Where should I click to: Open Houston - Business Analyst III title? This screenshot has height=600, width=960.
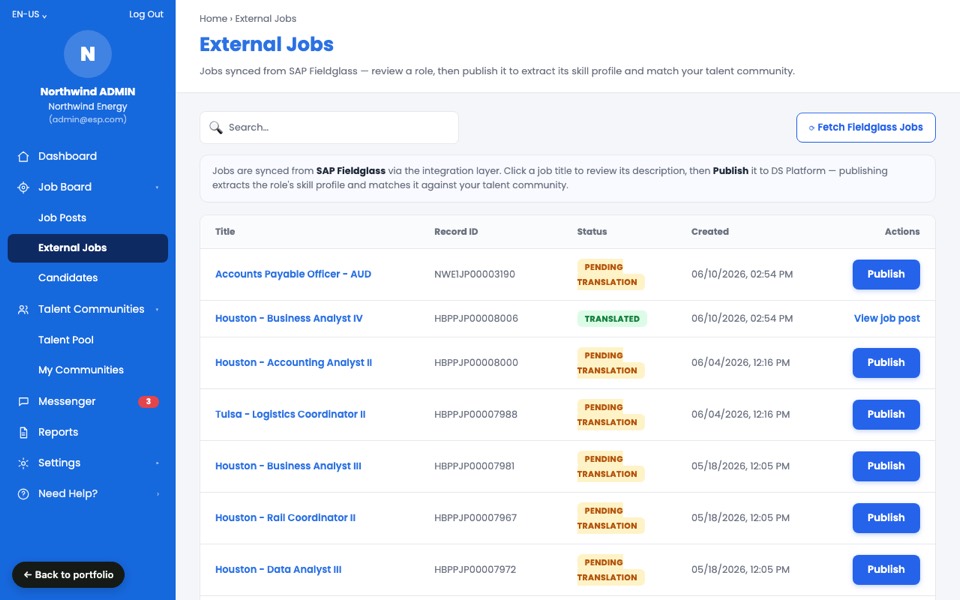tap(288, 466)
